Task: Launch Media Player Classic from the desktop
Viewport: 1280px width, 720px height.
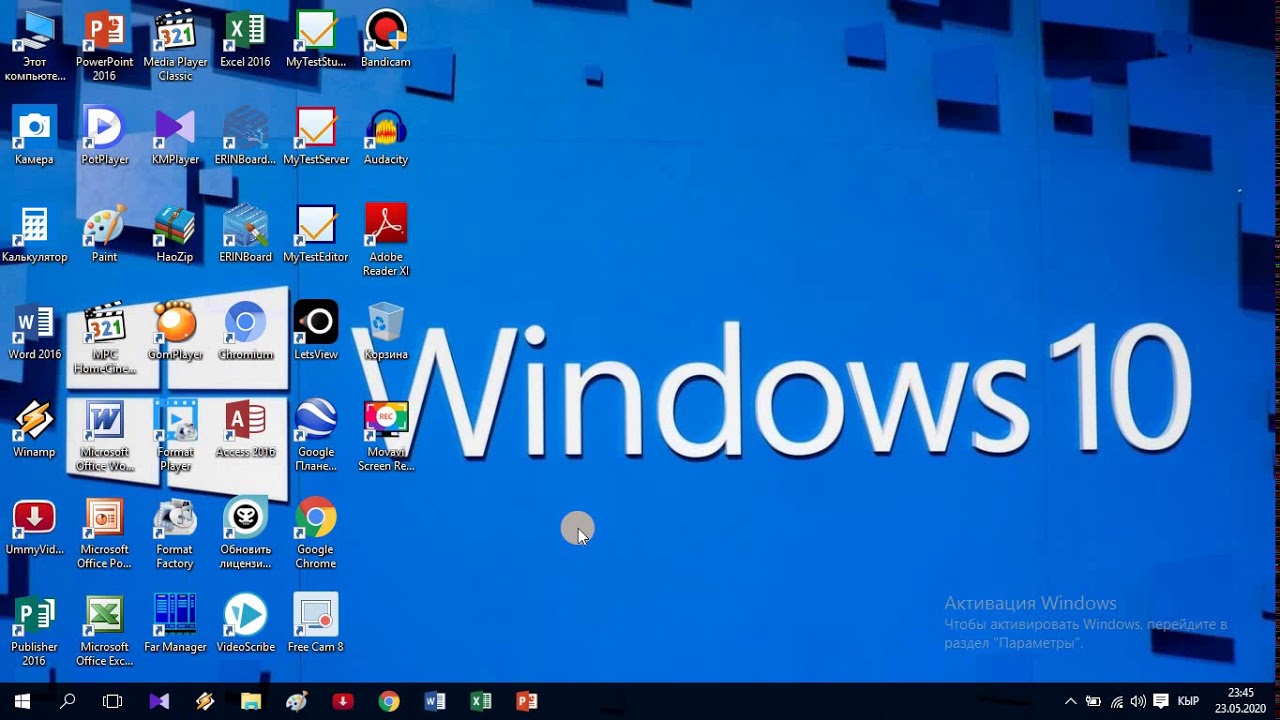Action: pos(175,46)
